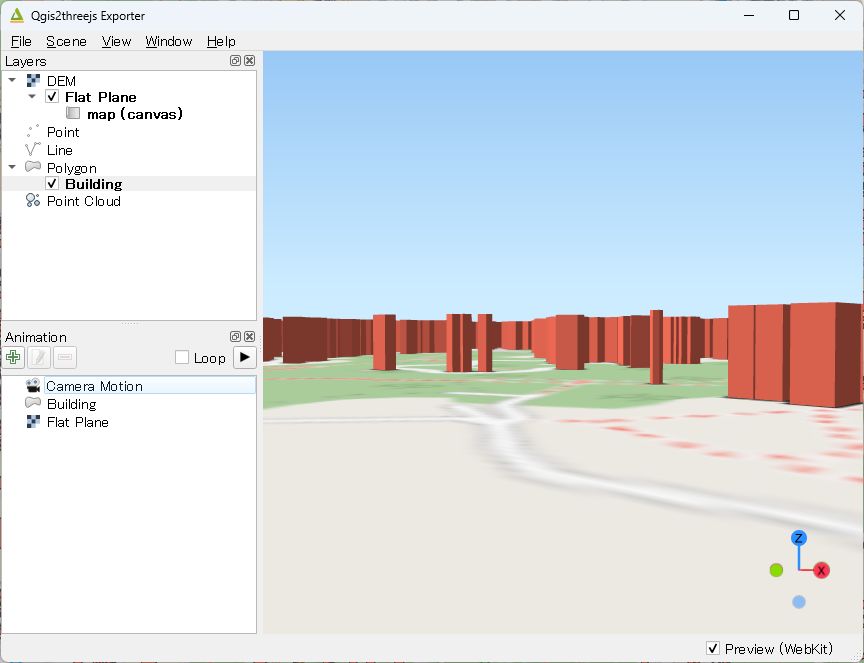The height and width of the screenshot is (663, 864).
Task: Click the green Y axis ball
Action: 776,570
